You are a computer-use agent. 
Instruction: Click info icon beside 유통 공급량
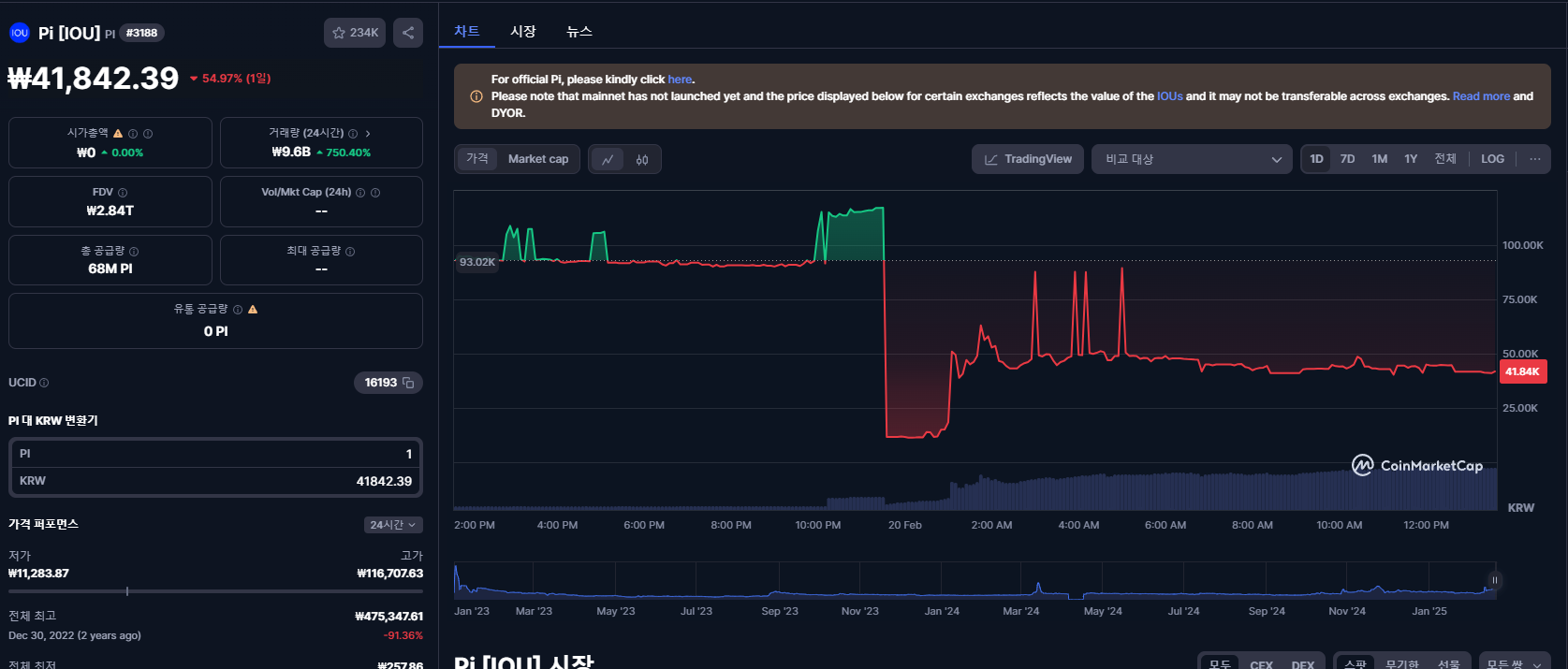238,310
